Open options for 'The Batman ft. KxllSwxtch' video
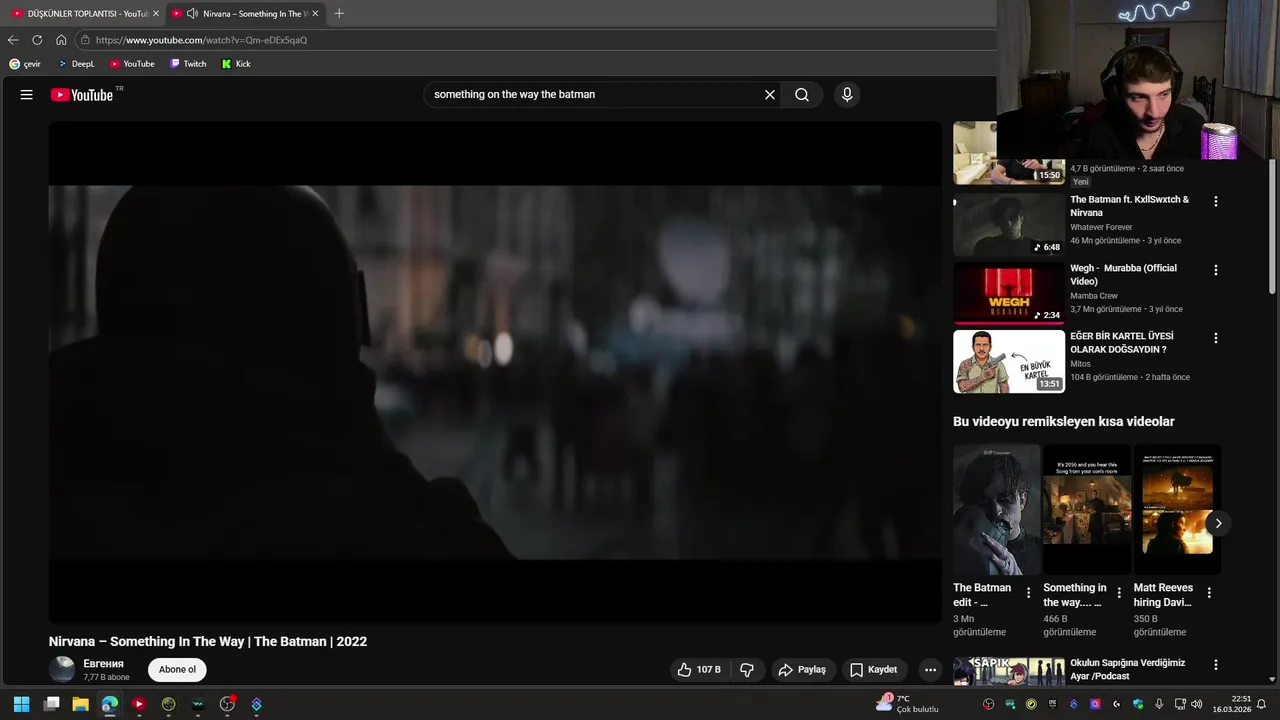The height and width of the screenshot is (720, 1280). (x=1216, y=201)
